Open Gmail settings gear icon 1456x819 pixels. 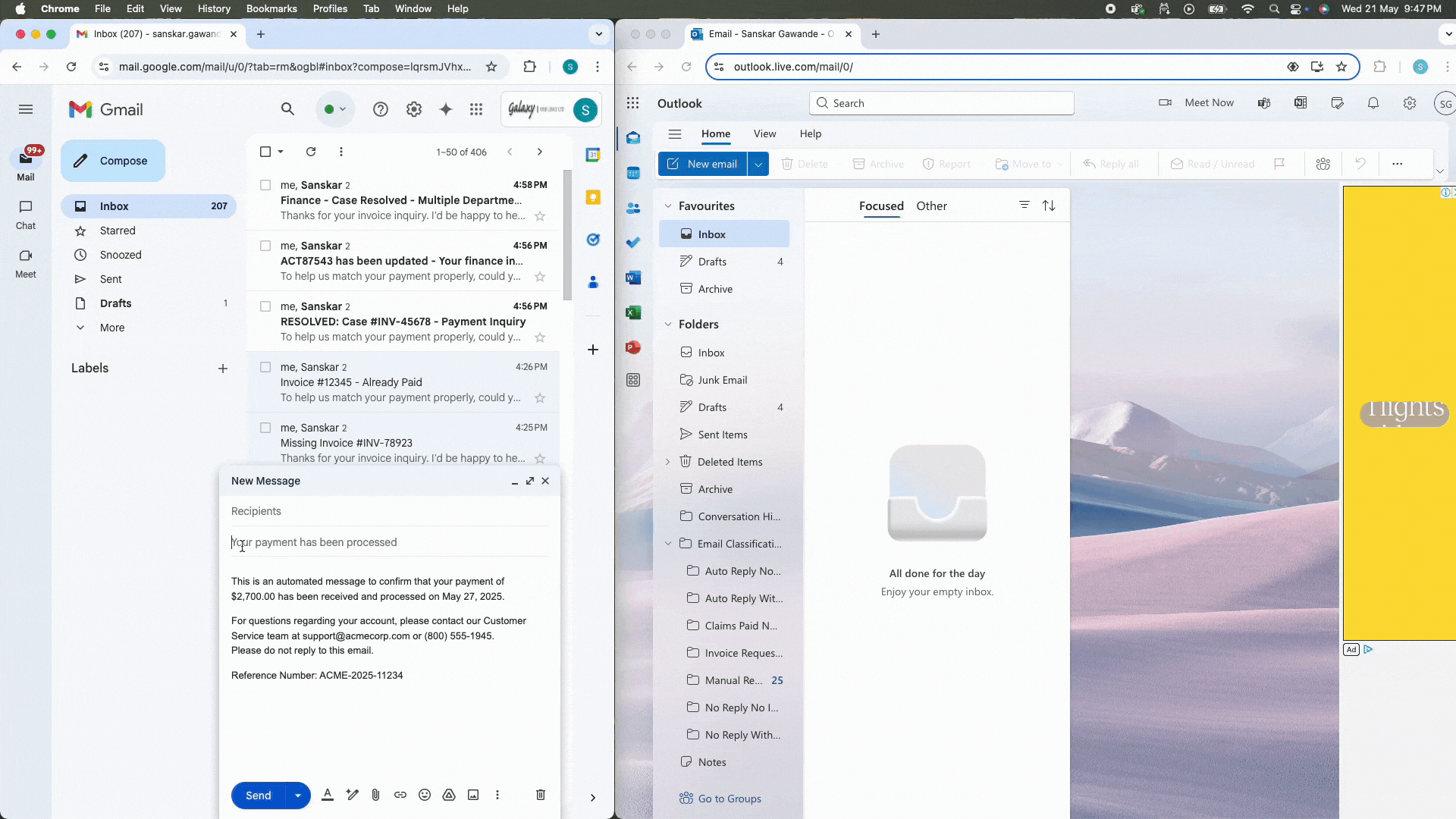413,109
